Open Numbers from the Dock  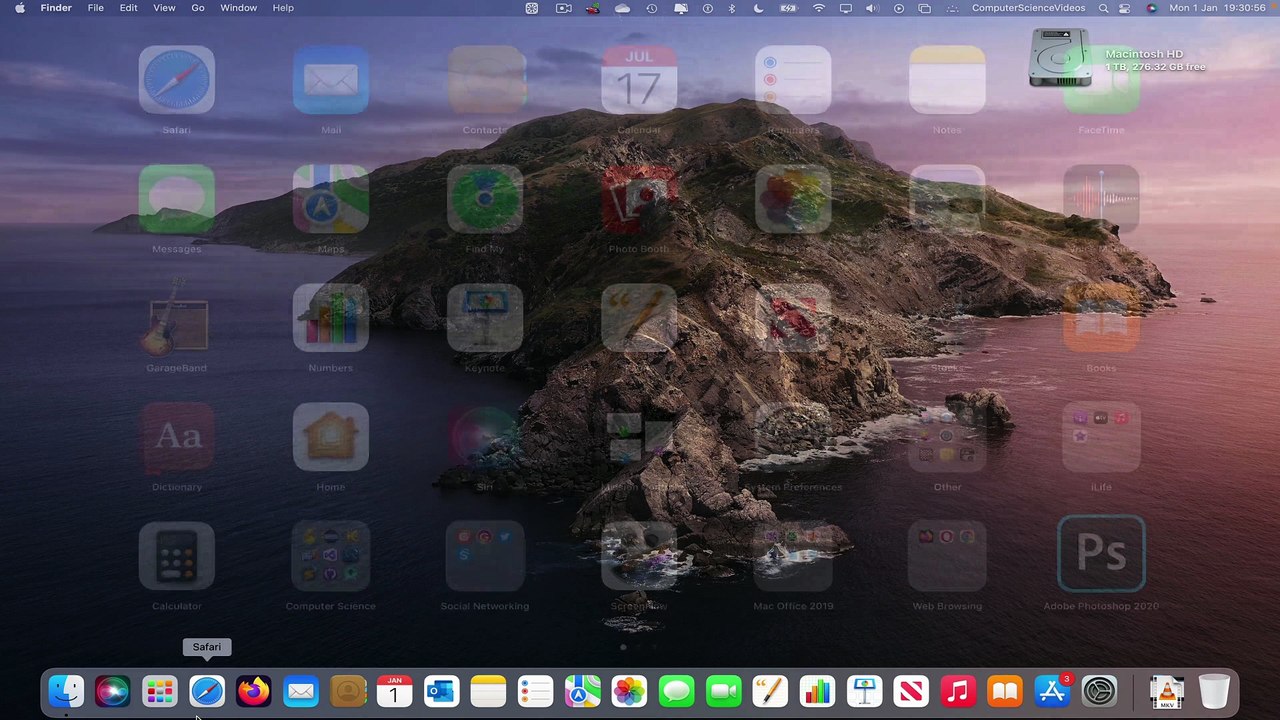818,691
